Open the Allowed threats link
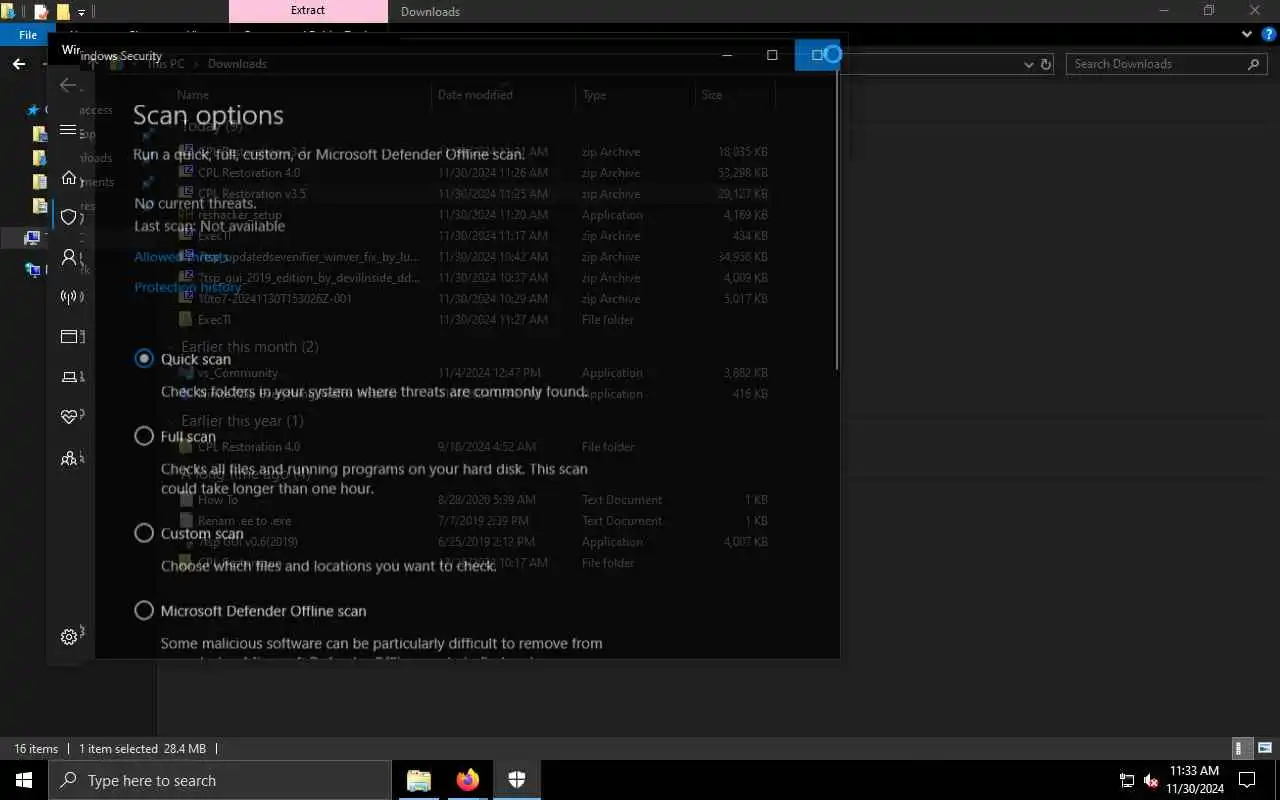Viewport: 1280px width, 800px height. [x=181, y=257]
